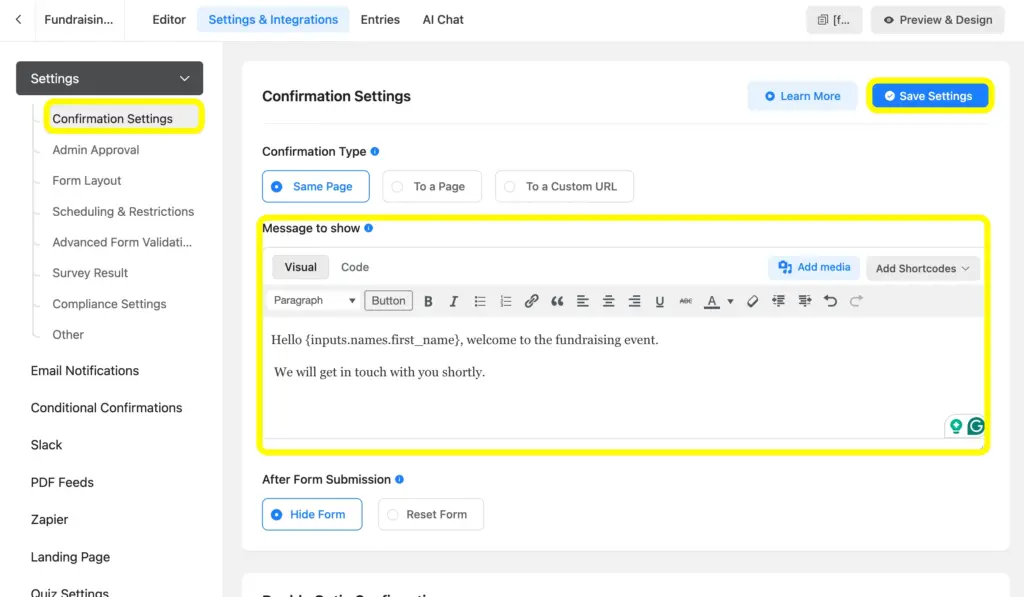Insert a bulleted list
Viewport: 1024px width, 597px height.
[479, 301]
